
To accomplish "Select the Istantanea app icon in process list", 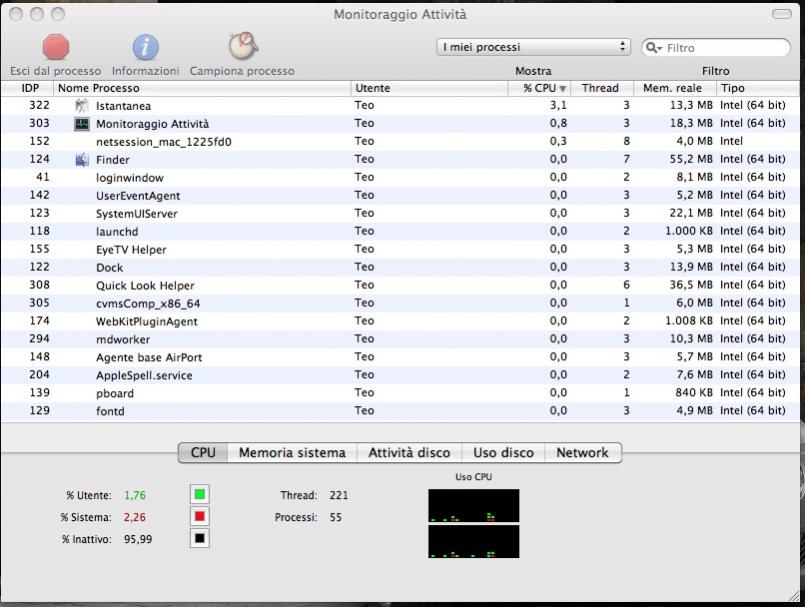I will (x=82, y=106).
